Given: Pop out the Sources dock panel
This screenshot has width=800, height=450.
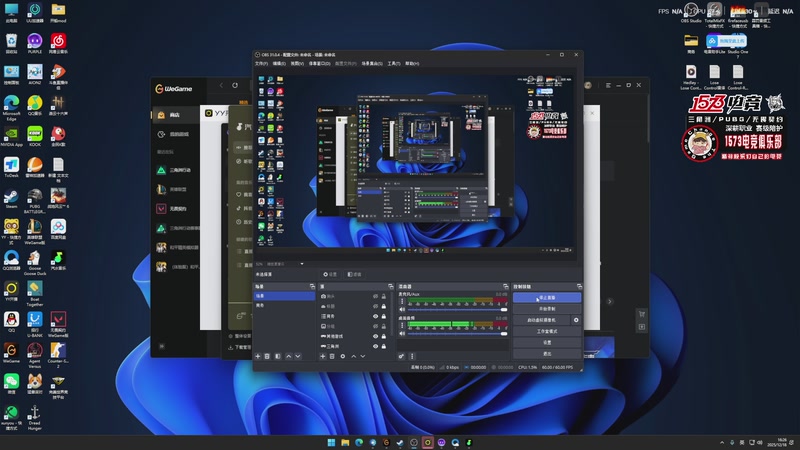Looking at the screenshot, I should (x=391, y=286).
